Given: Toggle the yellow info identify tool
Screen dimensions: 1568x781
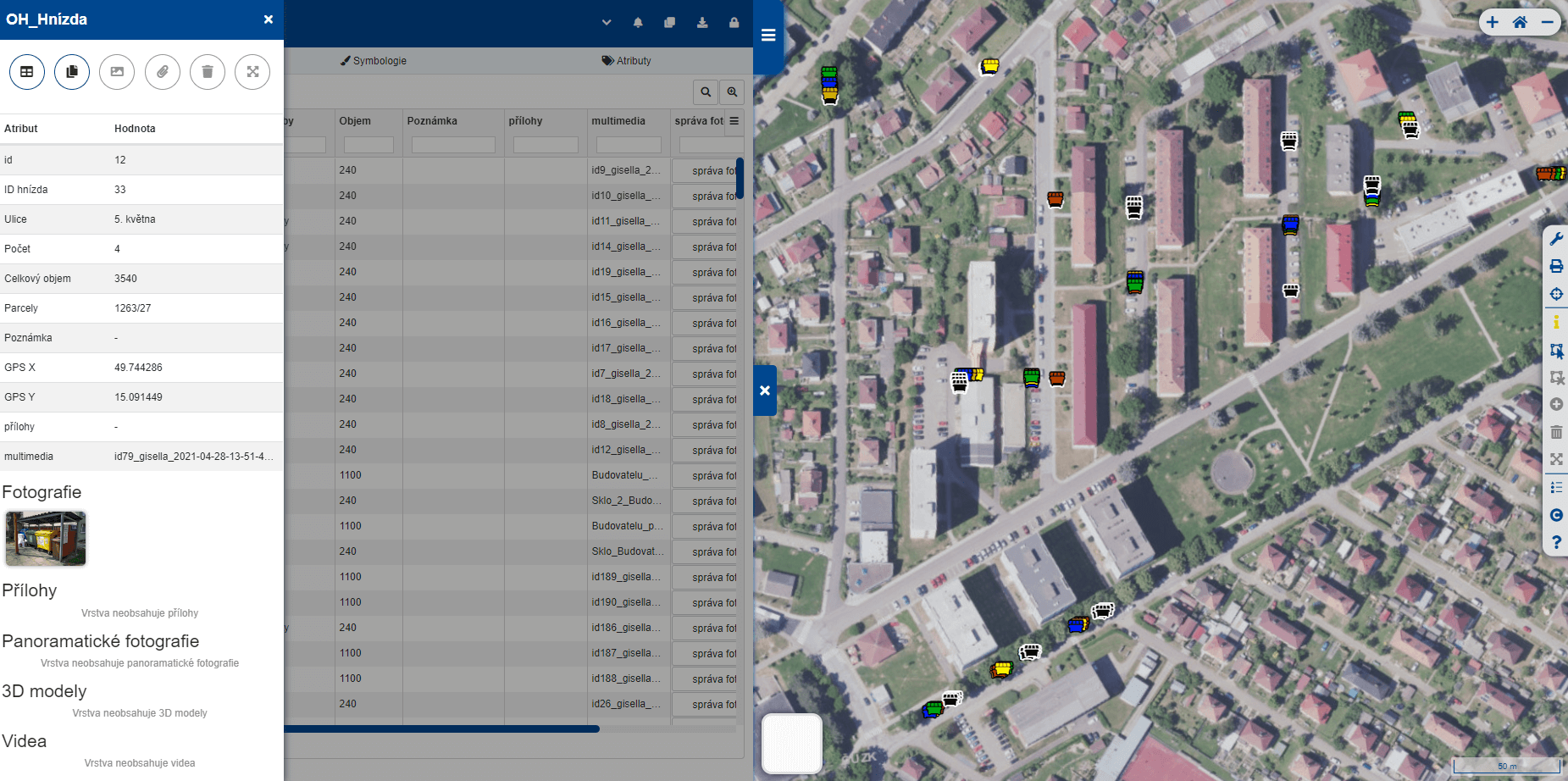Looking at the screenshot, I should coord(1556,322).
